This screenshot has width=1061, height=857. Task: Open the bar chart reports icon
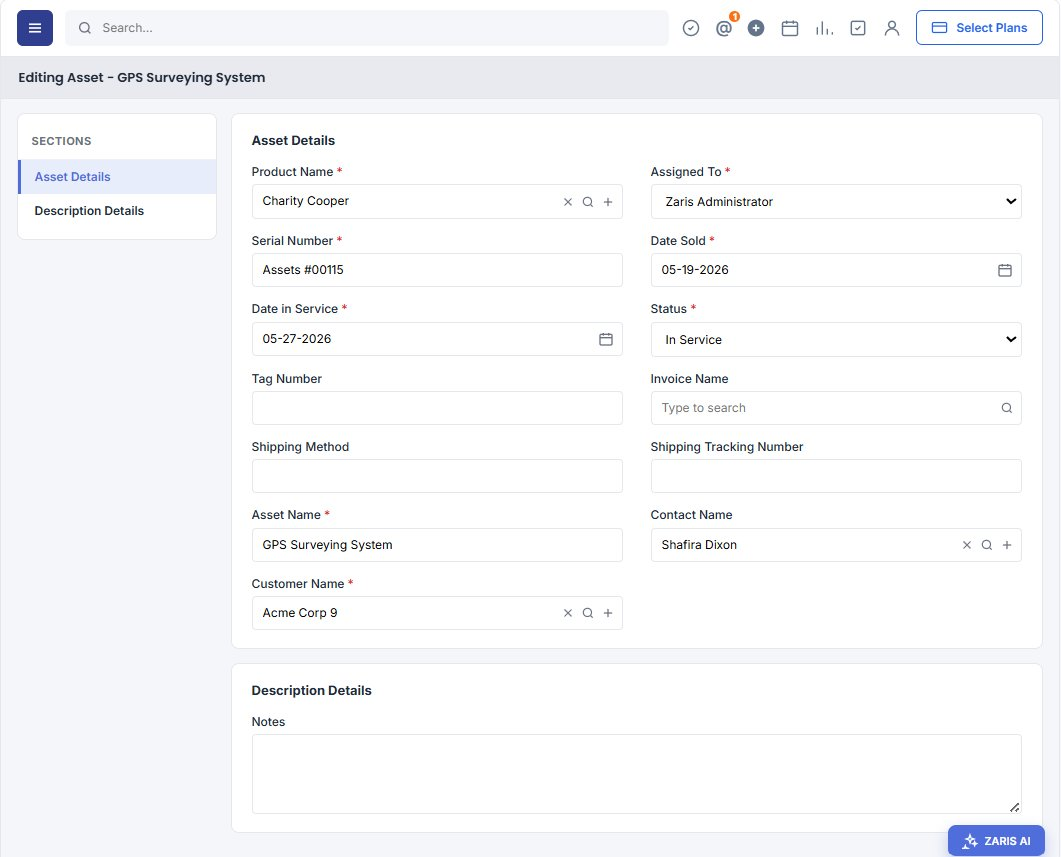pyautogui.click(x=823, y=28)
